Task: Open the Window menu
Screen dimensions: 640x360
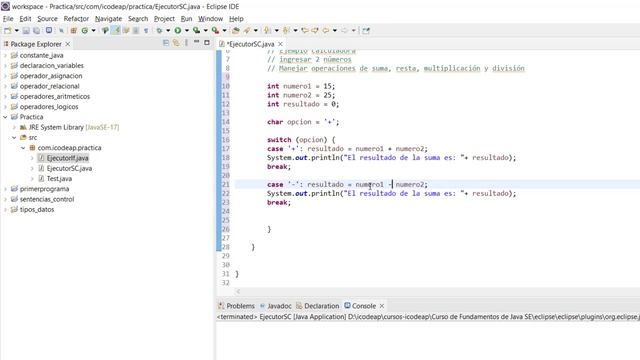Action: 210,19
